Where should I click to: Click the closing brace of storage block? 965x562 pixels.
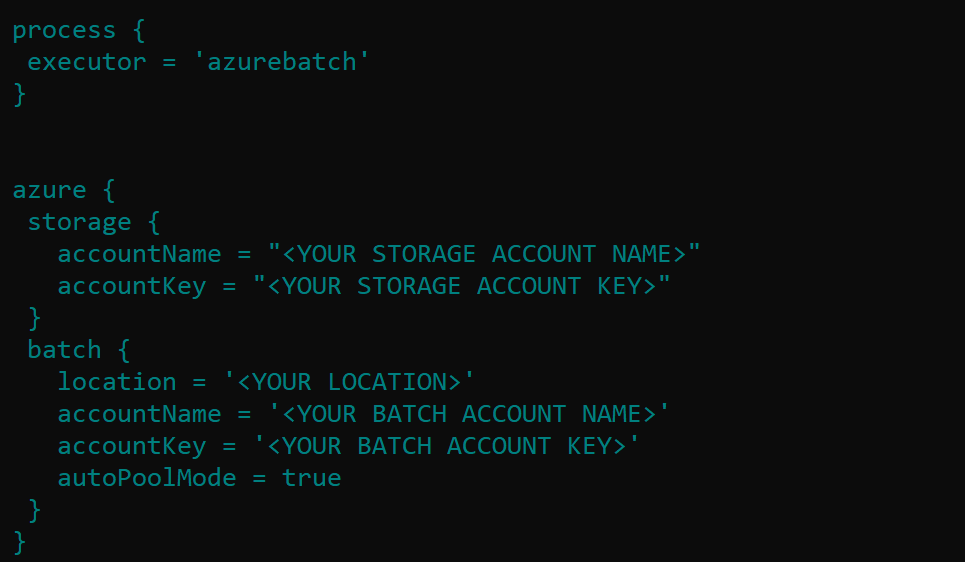coord(34,319)
